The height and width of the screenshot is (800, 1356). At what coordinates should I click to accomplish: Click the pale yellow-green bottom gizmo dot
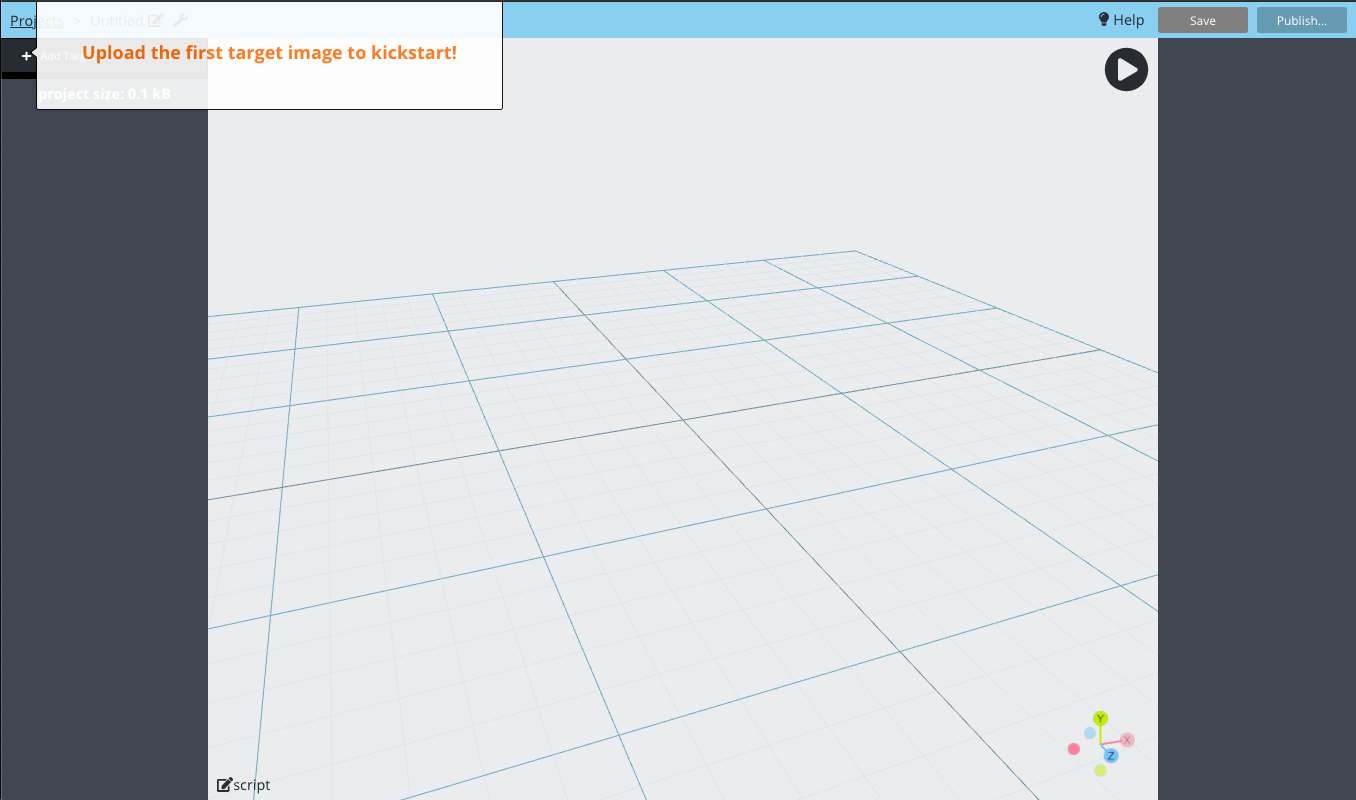tap(1100, 770)
